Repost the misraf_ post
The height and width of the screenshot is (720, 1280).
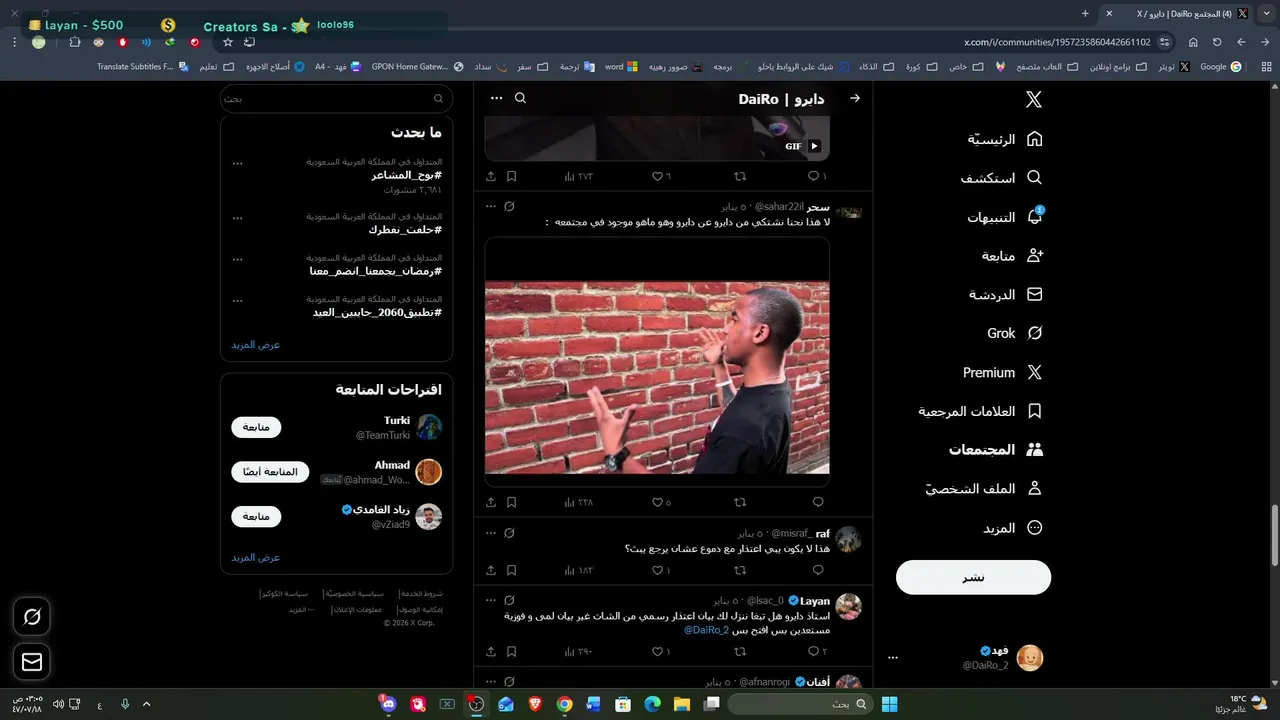(x=740, y=570)
